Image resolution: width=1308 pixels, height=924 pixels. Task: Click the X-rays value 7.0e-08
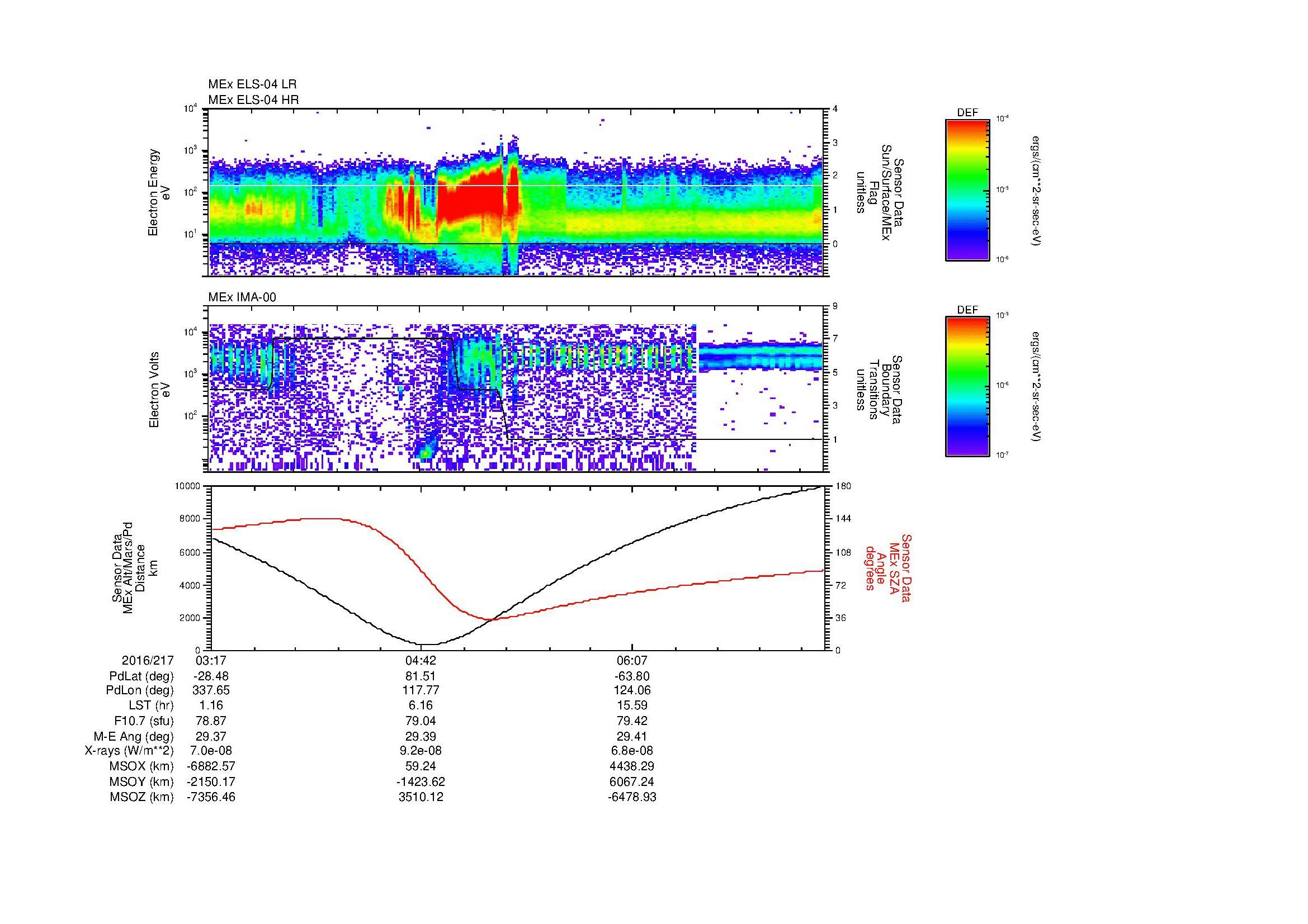click(211, 751)
